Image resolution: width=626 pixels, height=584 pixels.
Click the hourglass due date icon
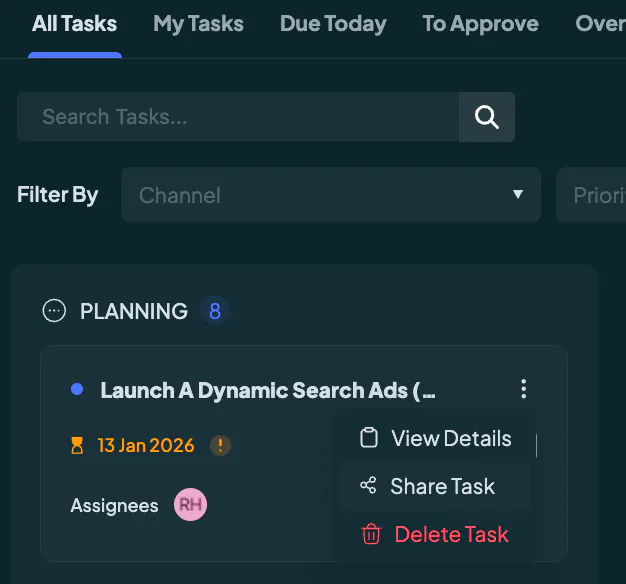pyautogui.click(x=77, y=445)
